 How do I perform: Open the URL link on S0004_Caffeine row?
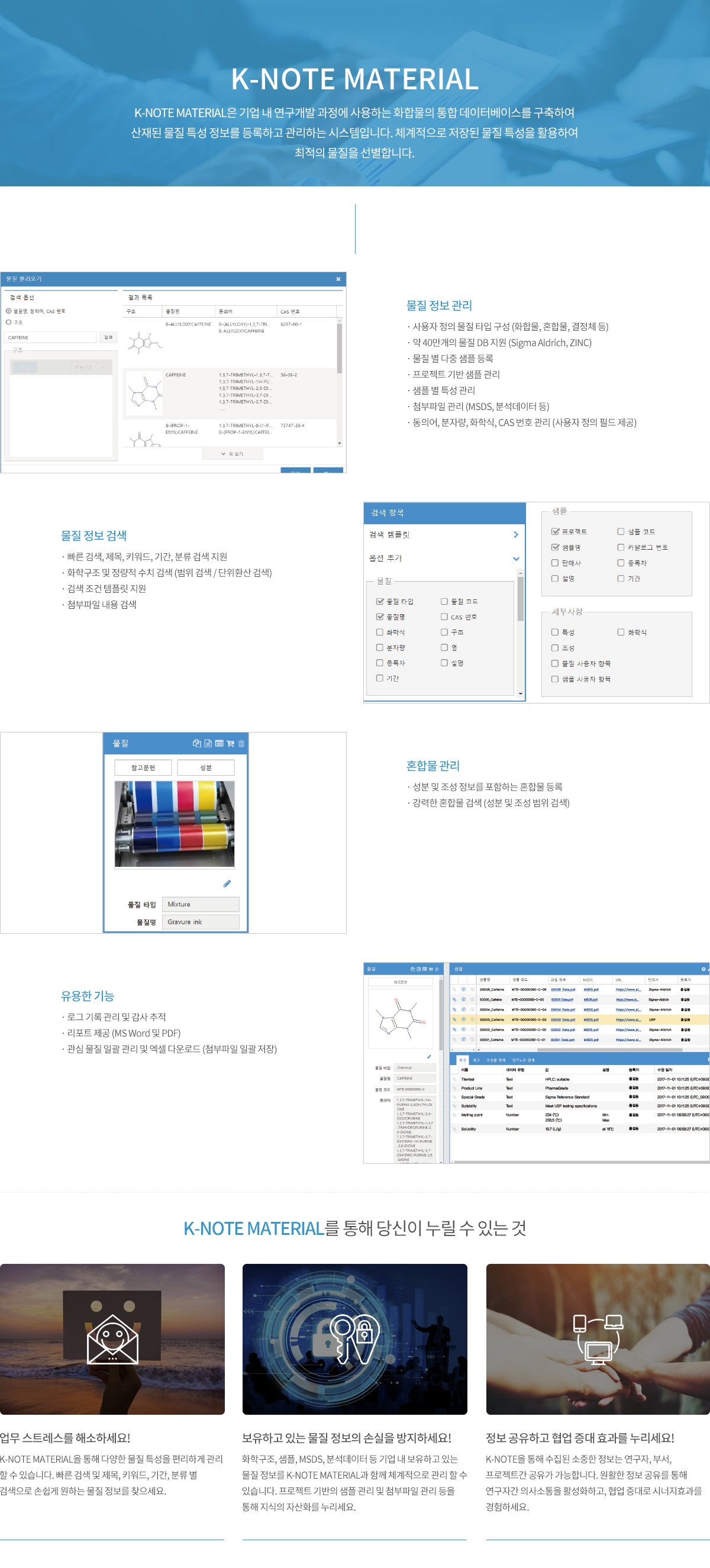tap(628, 1010)
